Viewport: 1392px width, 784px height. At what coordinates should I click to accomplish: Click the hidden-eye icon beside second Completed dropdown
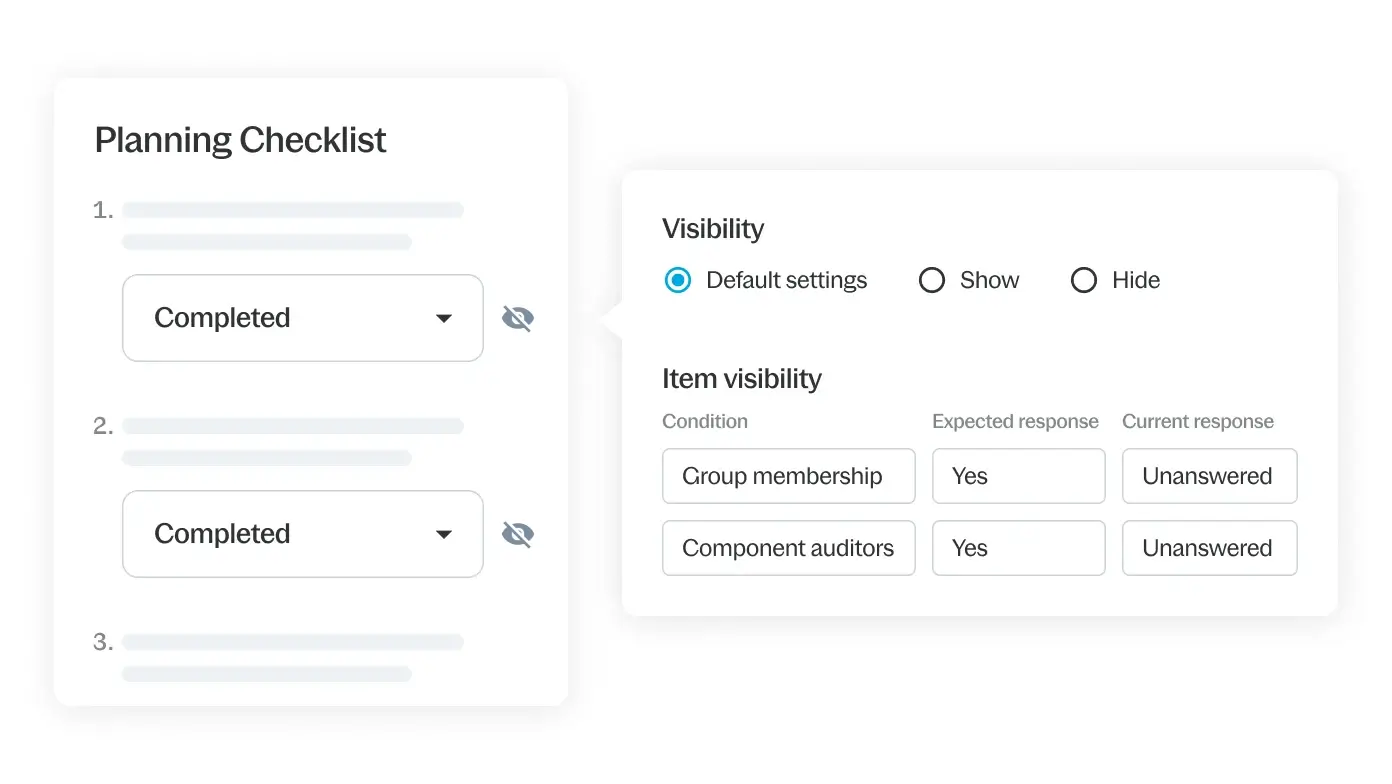(517, 535)
